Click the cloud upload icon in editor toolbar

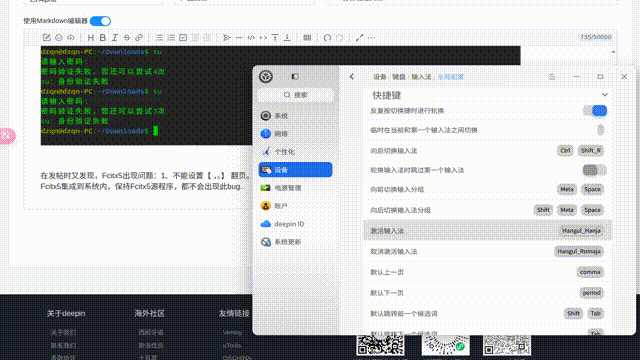(71, 38)
